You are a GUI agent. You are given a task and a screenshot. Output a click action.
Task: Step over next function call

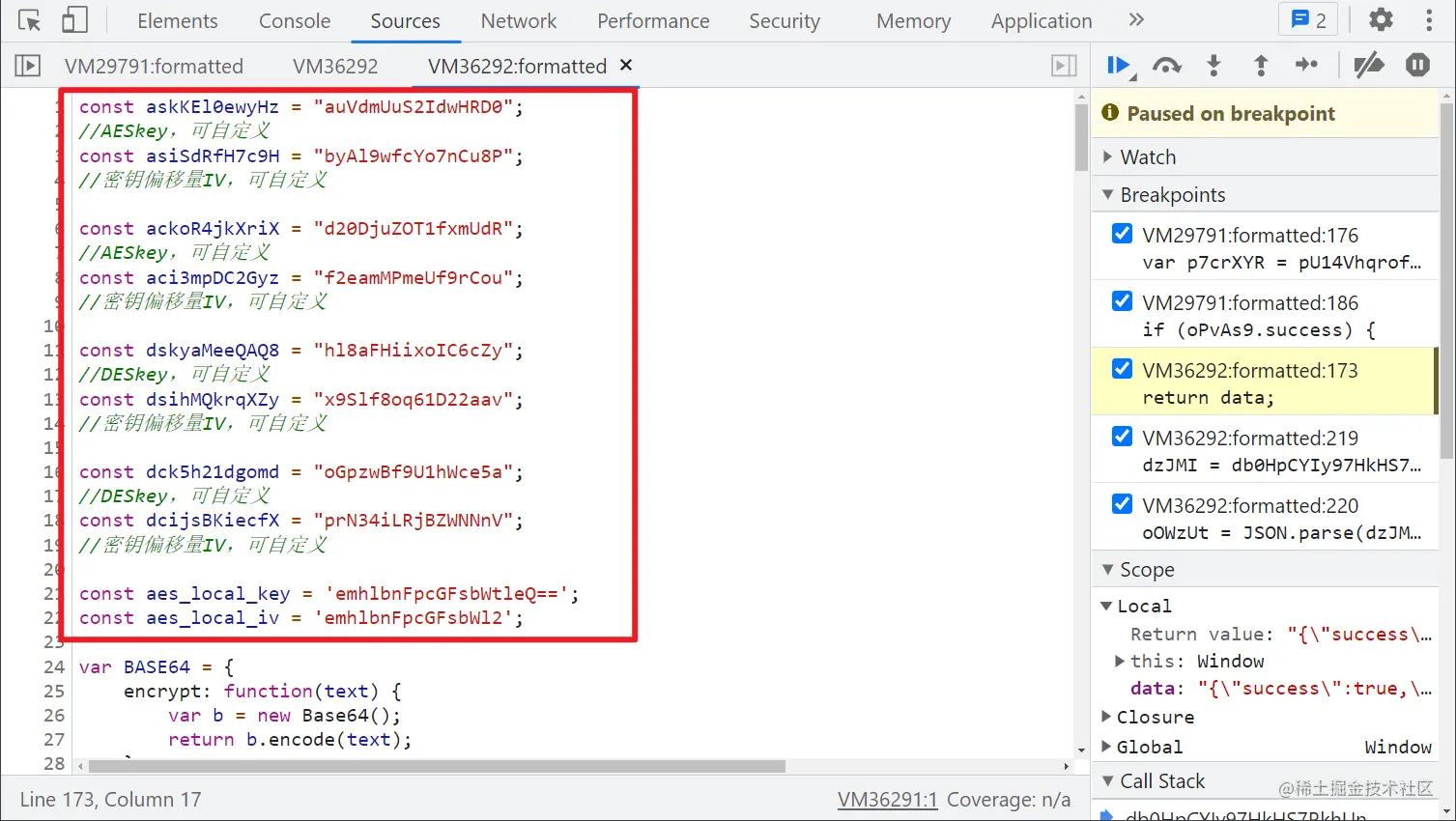[1167, 66]
